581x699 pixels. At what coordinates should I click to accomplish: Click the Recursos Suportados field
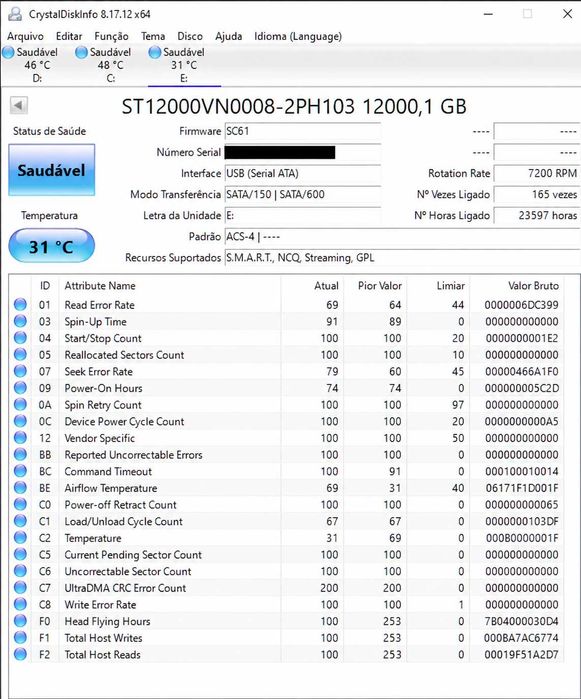tap(402, 258)
